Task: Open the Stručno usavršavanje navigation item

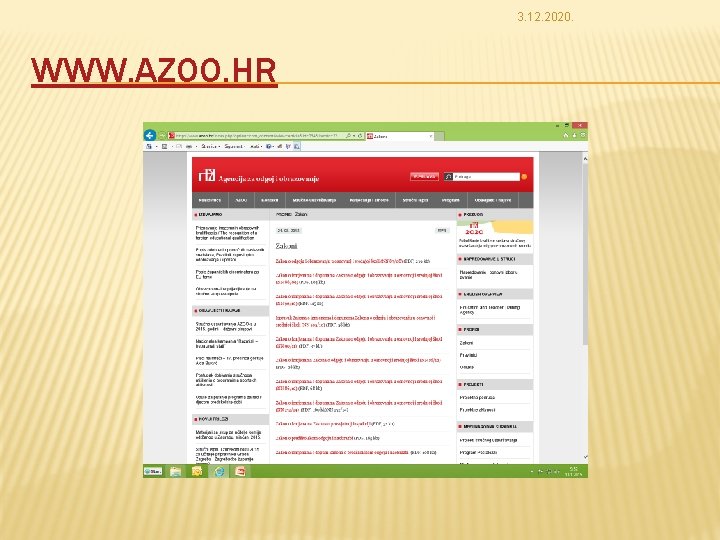Action: tap(315, 200)
